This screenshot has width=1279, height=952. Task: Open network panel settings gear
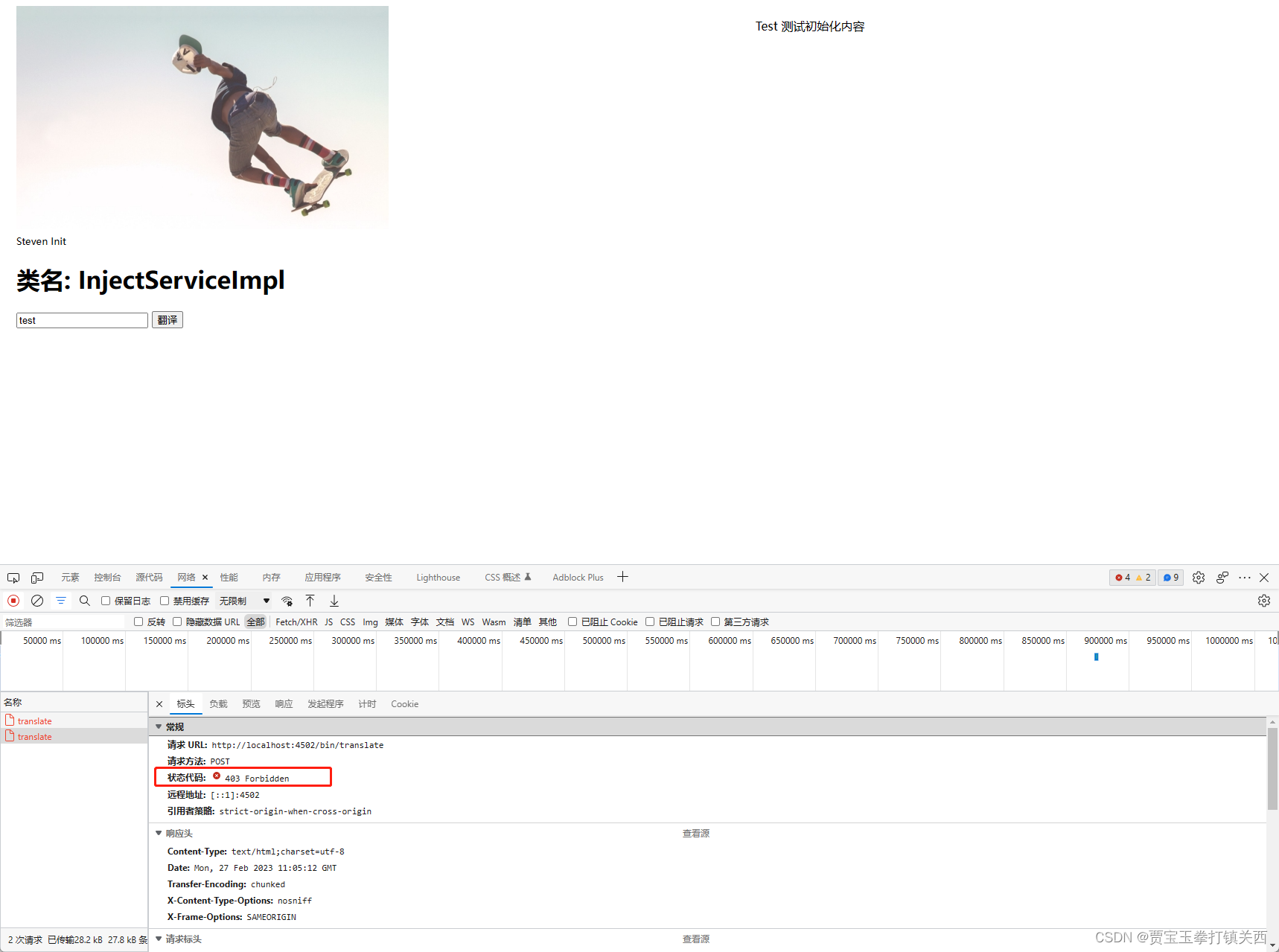(x=1264, y=601)
